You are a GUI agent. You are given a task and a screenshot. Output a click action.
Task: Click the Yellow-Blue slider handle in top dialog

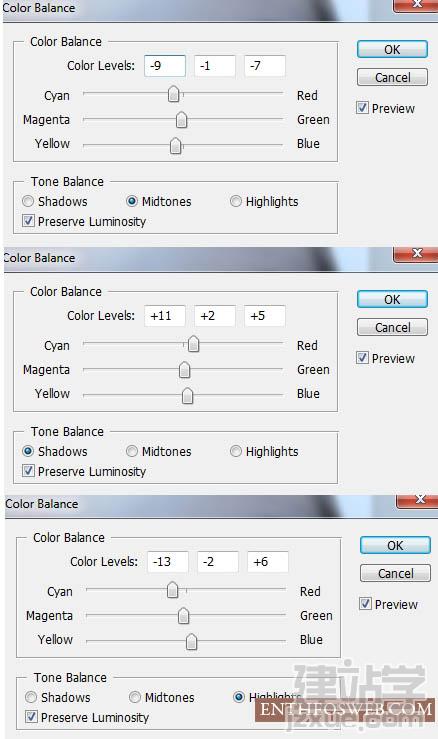click(175, 146)
